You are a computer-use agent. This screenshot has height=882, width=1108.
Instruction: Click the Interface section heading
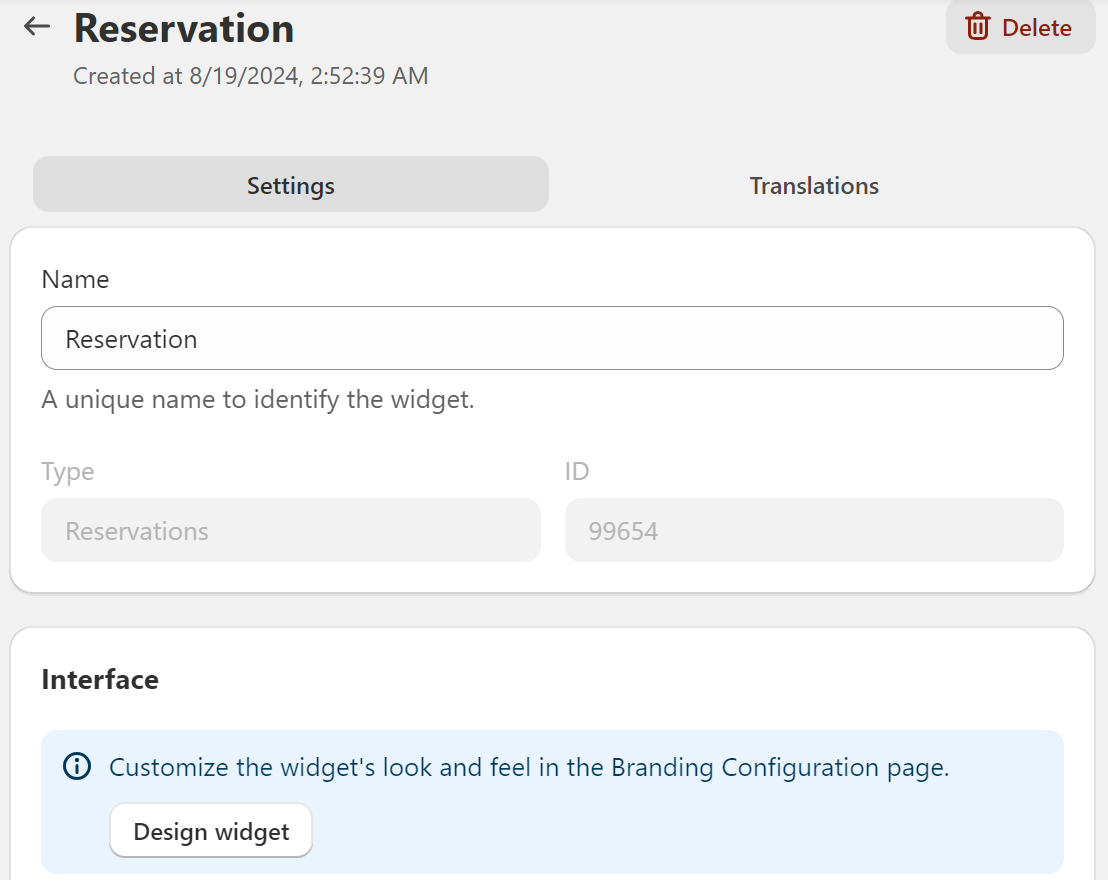(x=100, y=679)
